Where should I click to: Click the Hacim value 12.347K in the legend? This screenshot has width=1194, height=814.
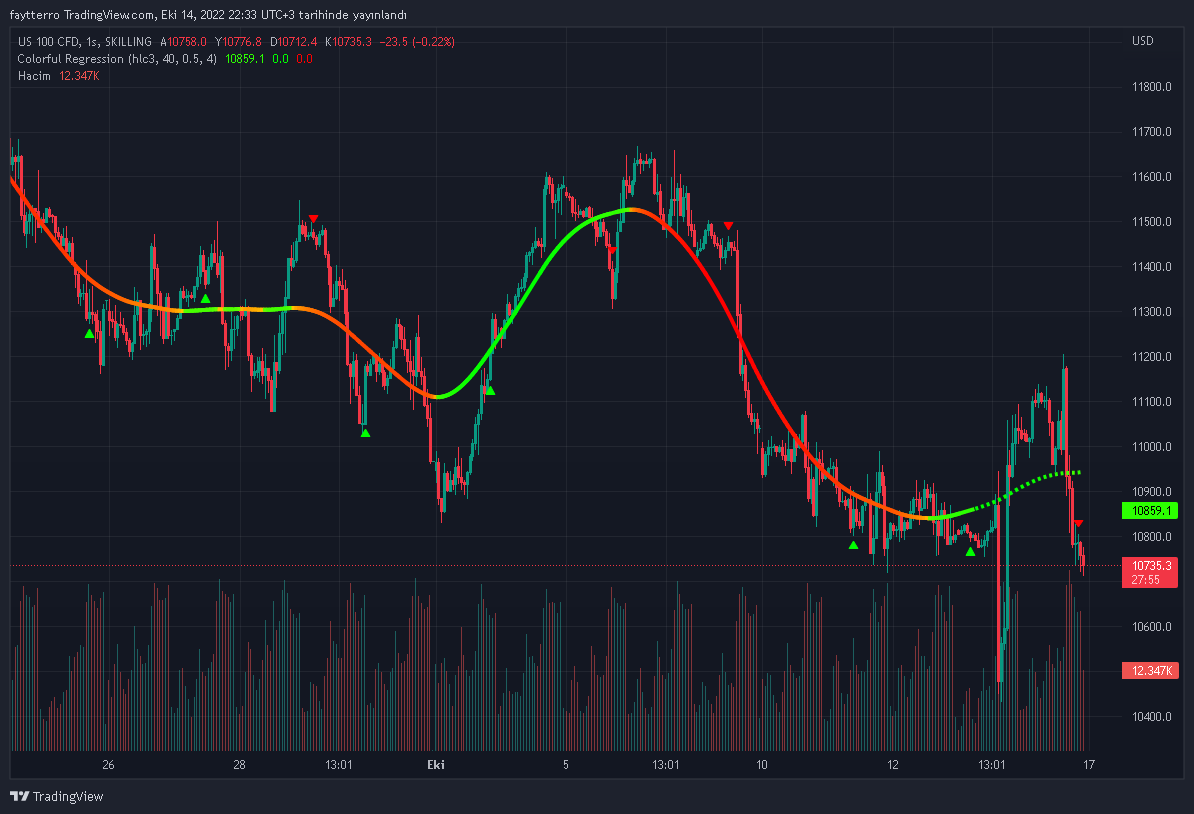pyautogui.click(x=79, y=76)
